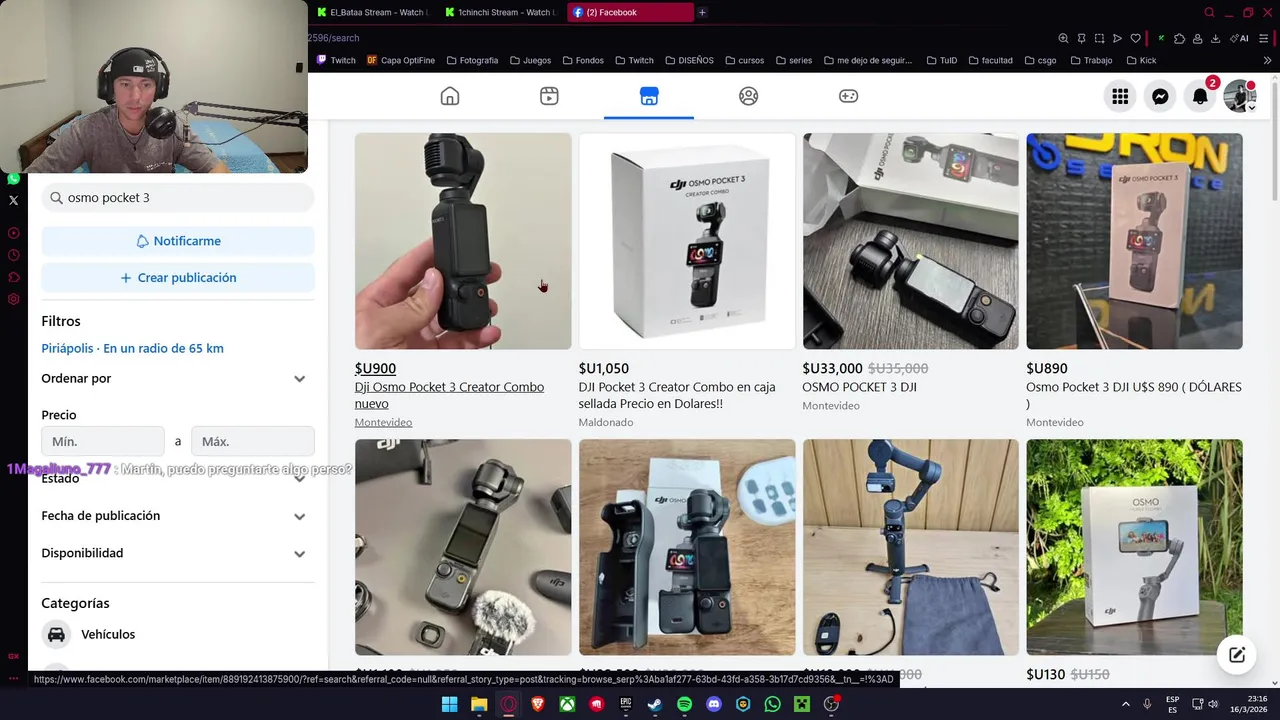Click the browser extensions puzzle icon

[x=1179, y=38]
